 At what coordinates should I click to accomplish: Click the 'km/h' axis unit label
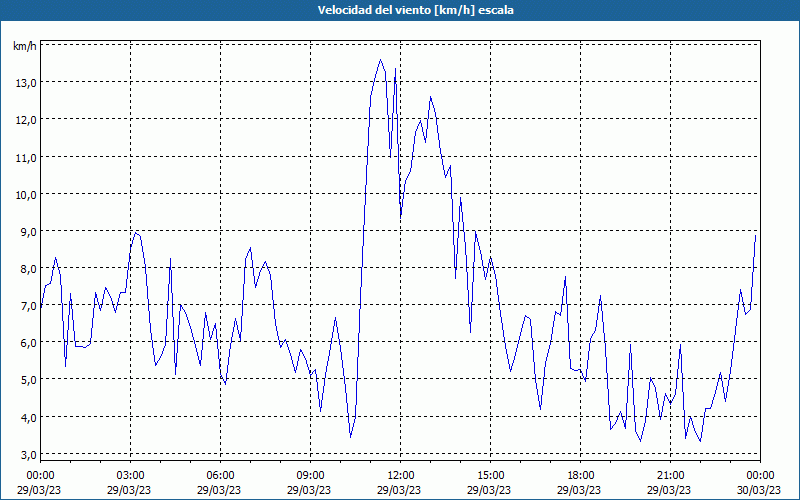[25, 46]
